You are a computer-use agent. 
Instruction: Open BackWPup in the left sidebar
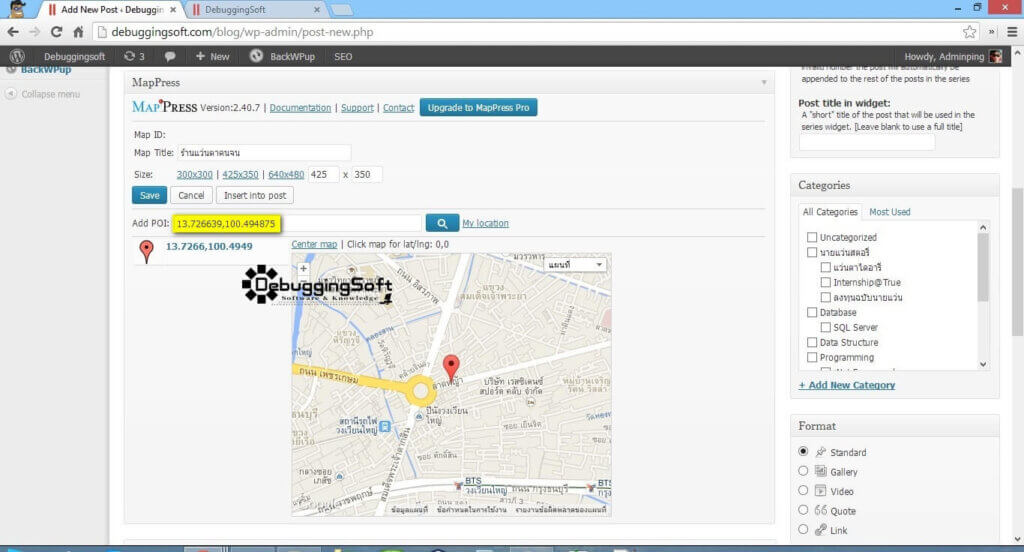coord(46,69)
